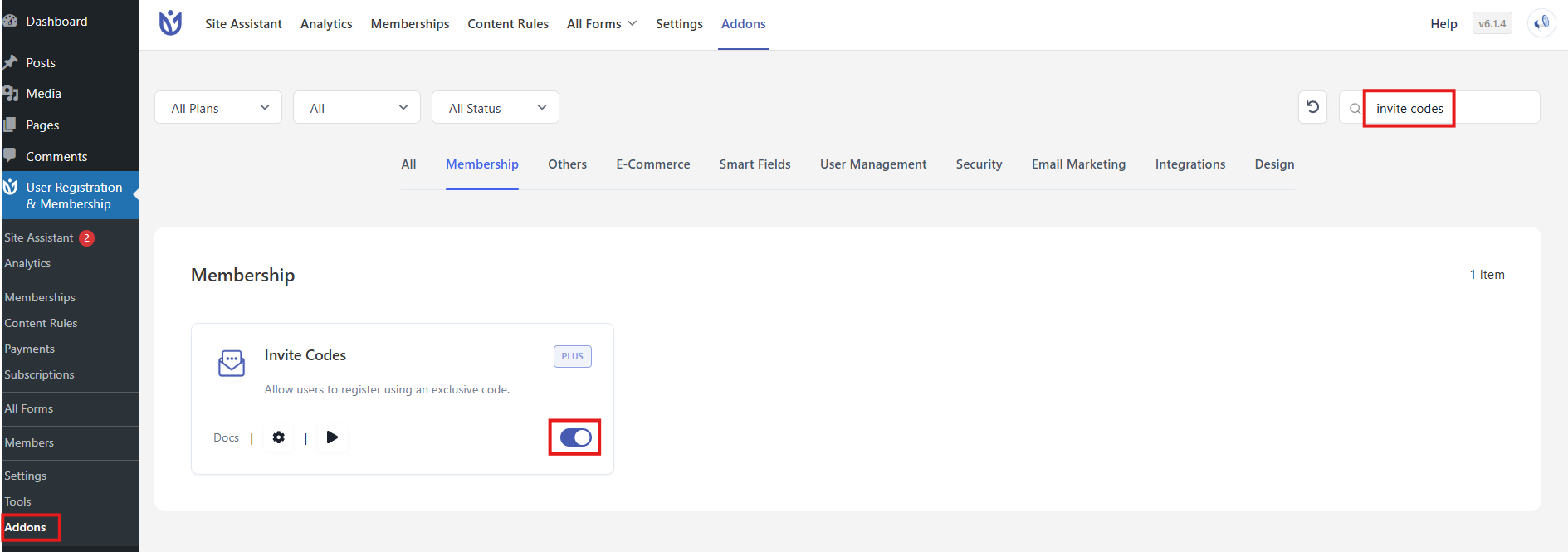Switch to the Smart Fields tab
The height and width of the screenshot is (552, 1568).
(x=755, y=164)
